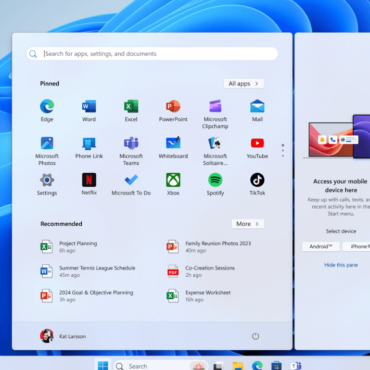This screenshot has width=370, height=370.
Task: Click the power button icon
Action: [x=255, y=336]
